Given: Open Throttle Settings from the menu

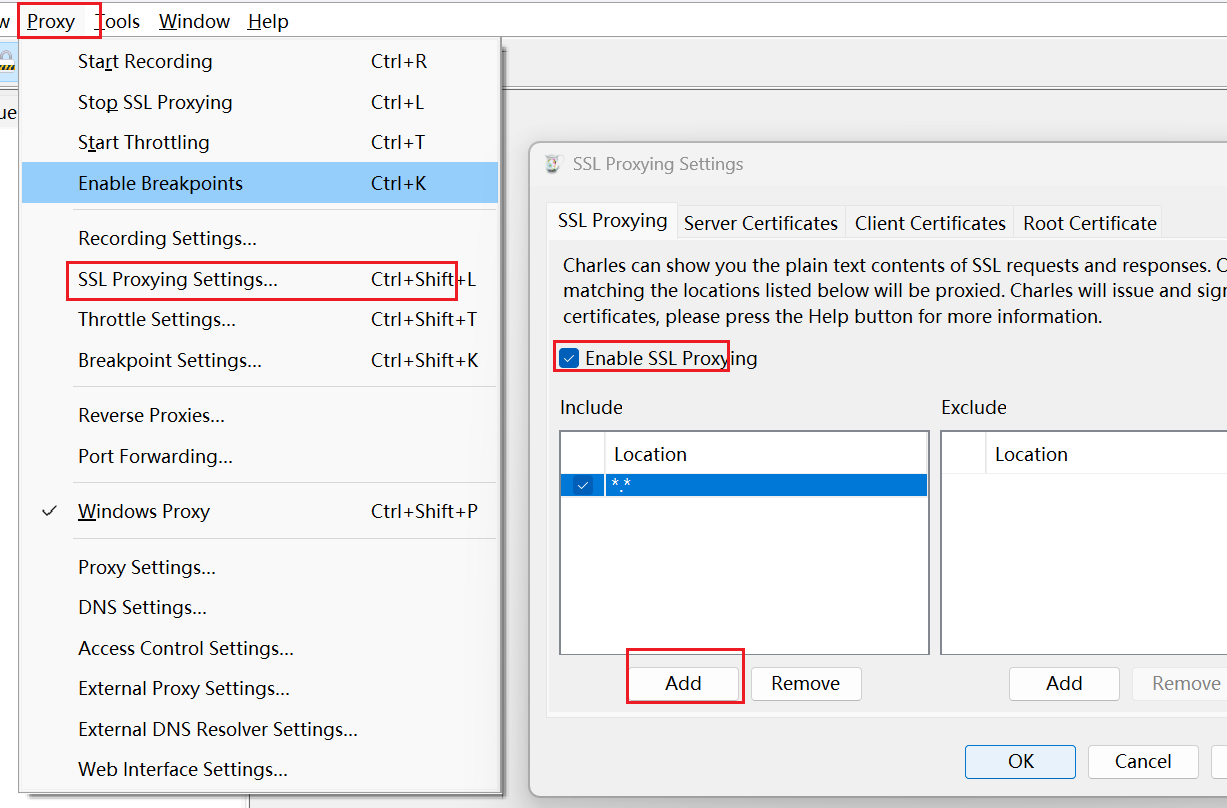Looking at the screenshot, I should pos(157,320).
